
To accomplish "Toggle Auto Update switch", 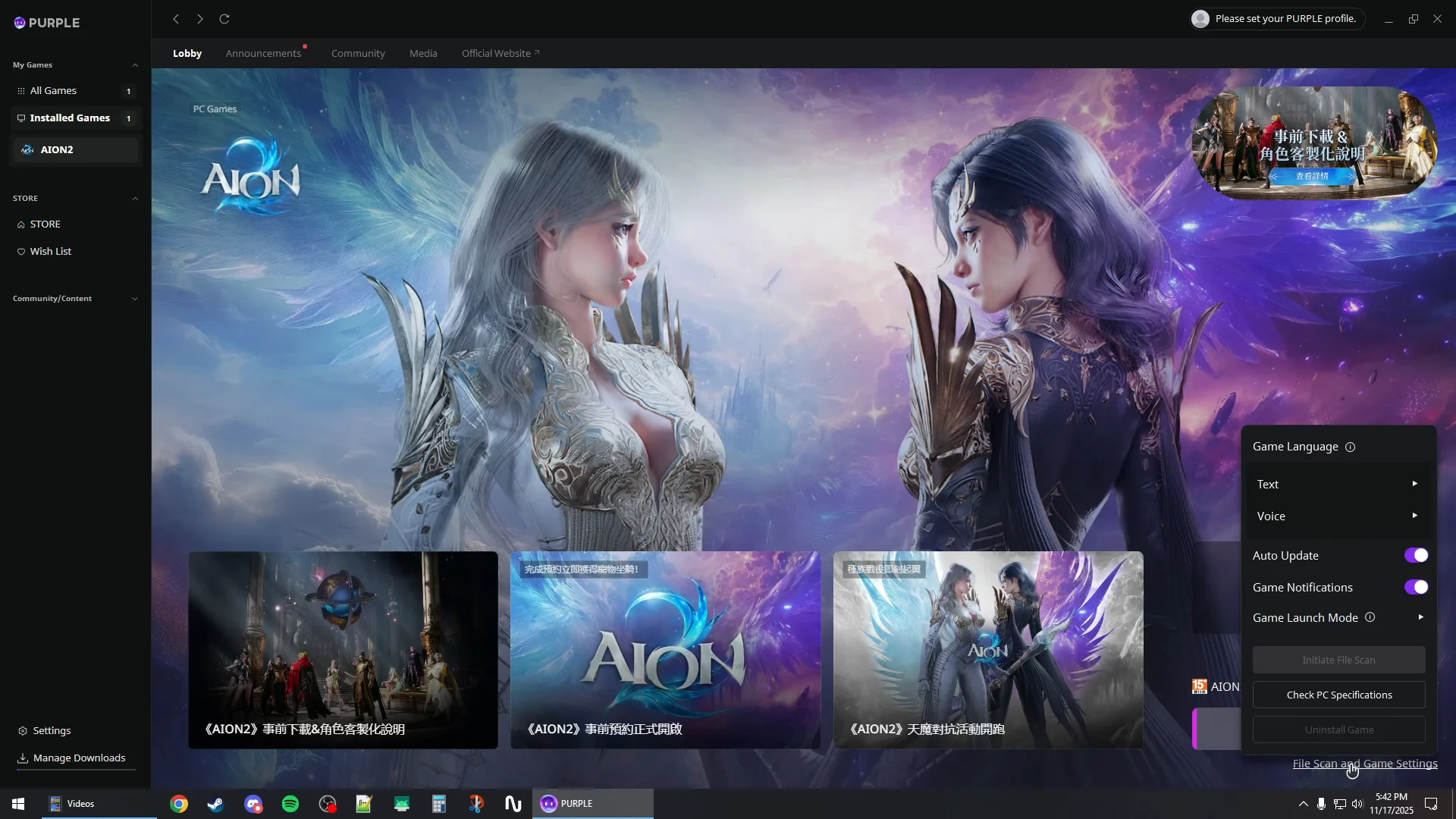I will (1416, 556).
